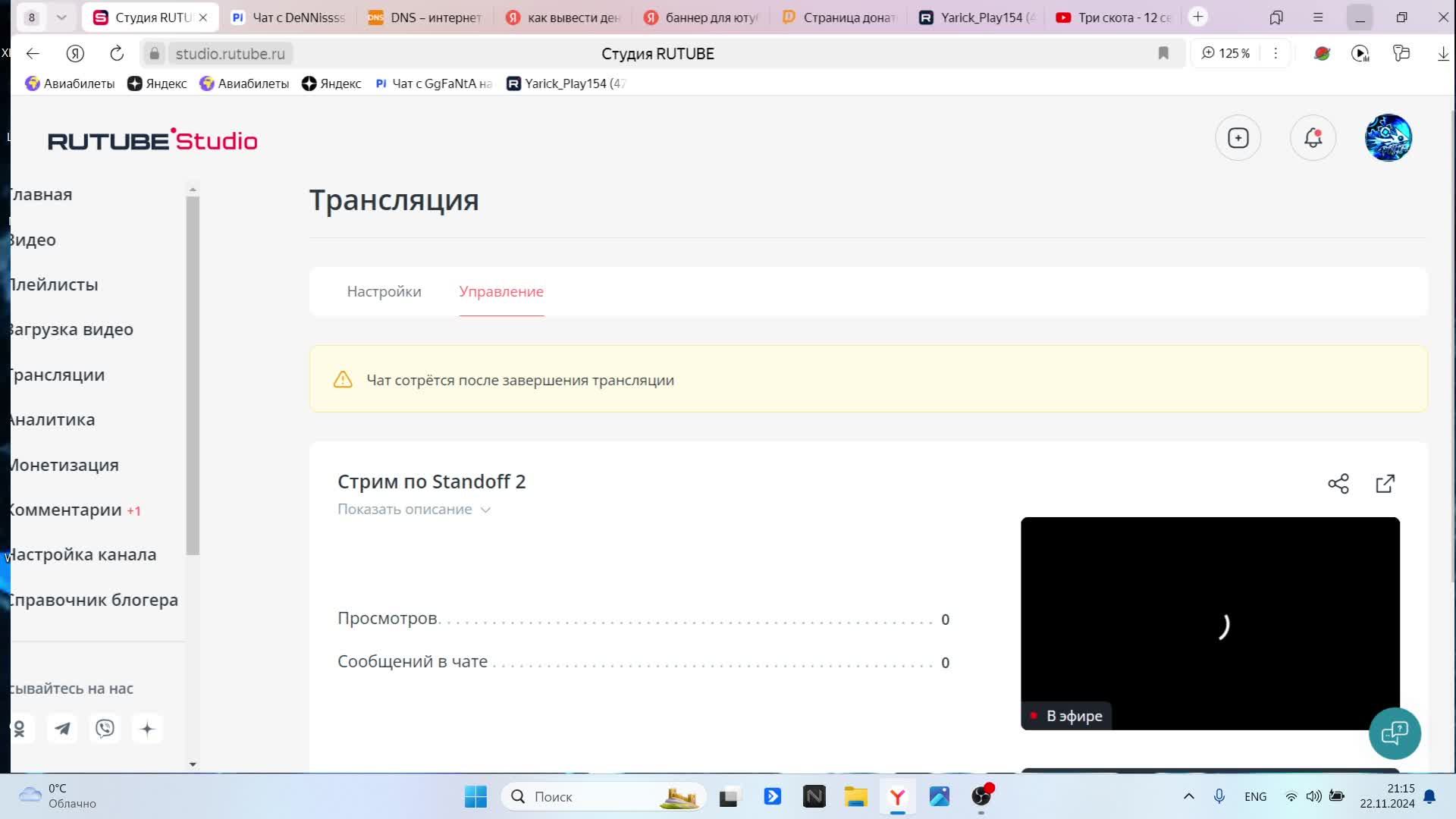Open the browser extensions collections icon

[1401, 53]
